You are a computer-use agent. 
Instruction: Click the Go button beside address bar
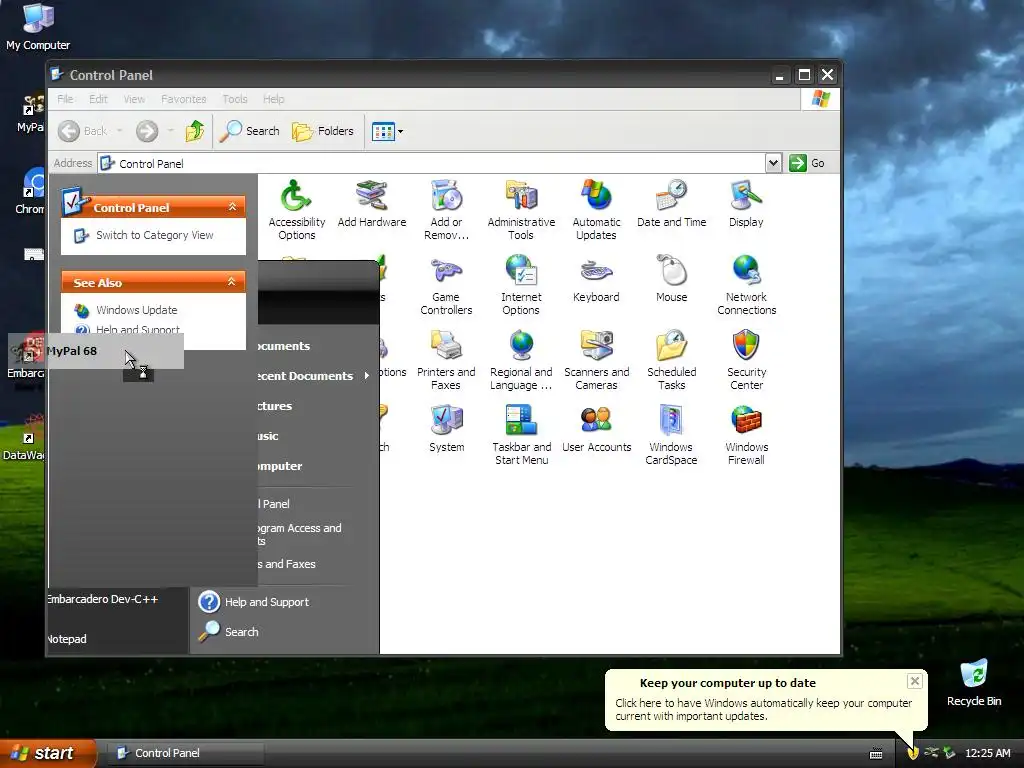pos(807,163)
